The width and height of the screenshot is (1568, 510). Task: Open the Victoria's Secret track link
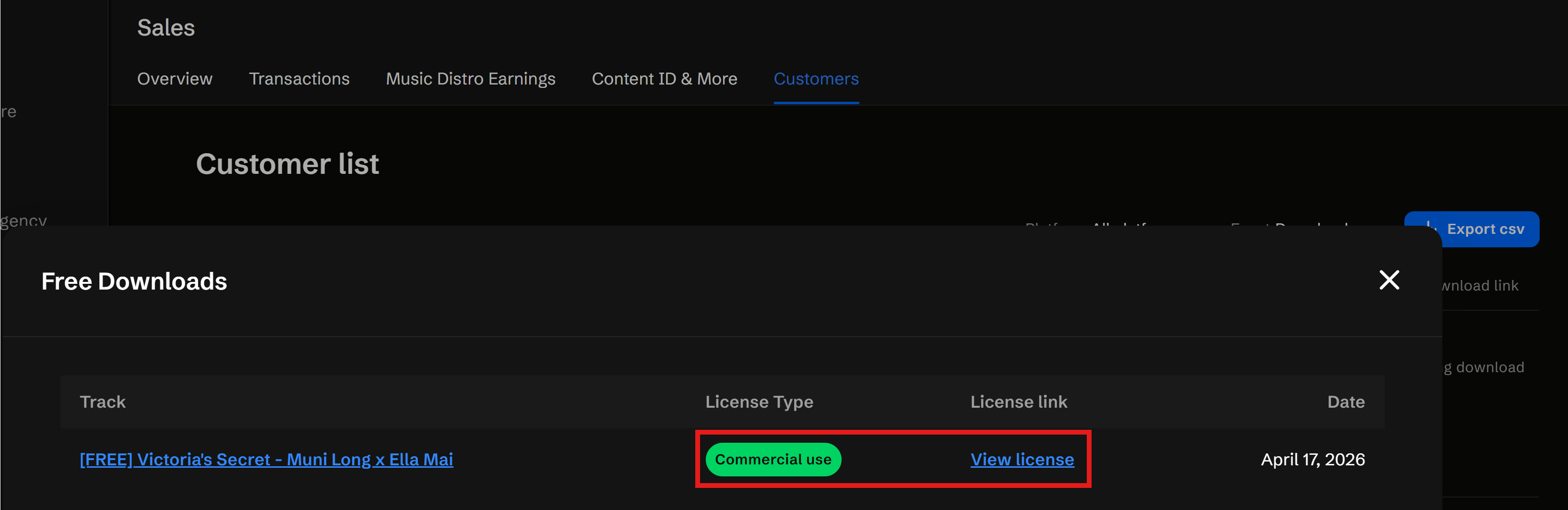[x=266, y=460]
